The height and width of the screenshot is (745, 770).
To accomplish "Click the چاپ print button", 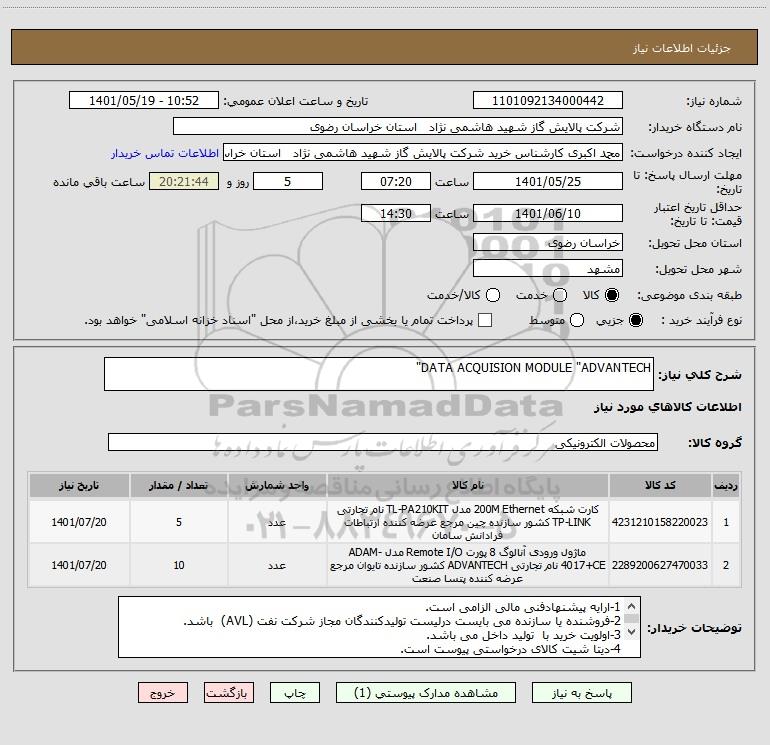I will [295, 693].
